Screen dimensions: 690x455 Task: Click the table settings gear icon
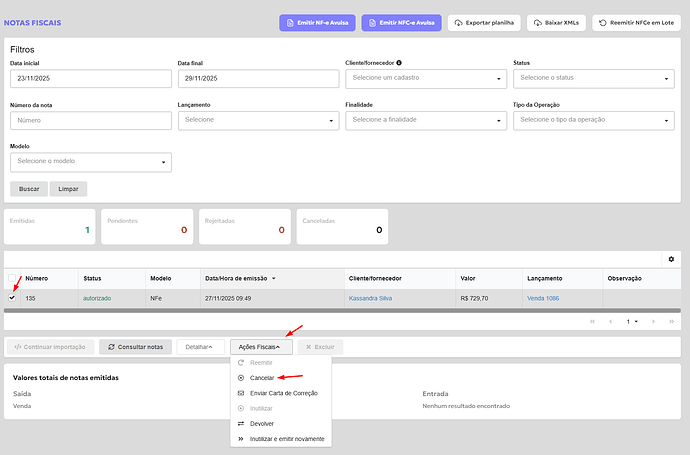(672, 260)
